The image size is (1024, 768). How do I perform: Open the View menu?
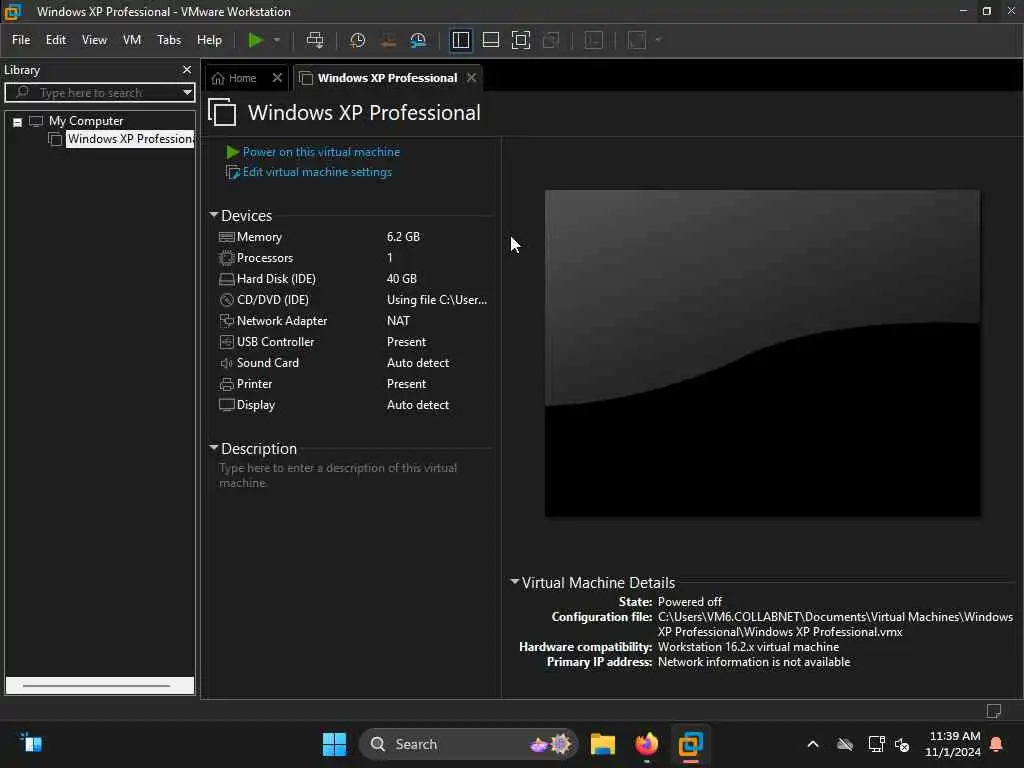(94, 40)
